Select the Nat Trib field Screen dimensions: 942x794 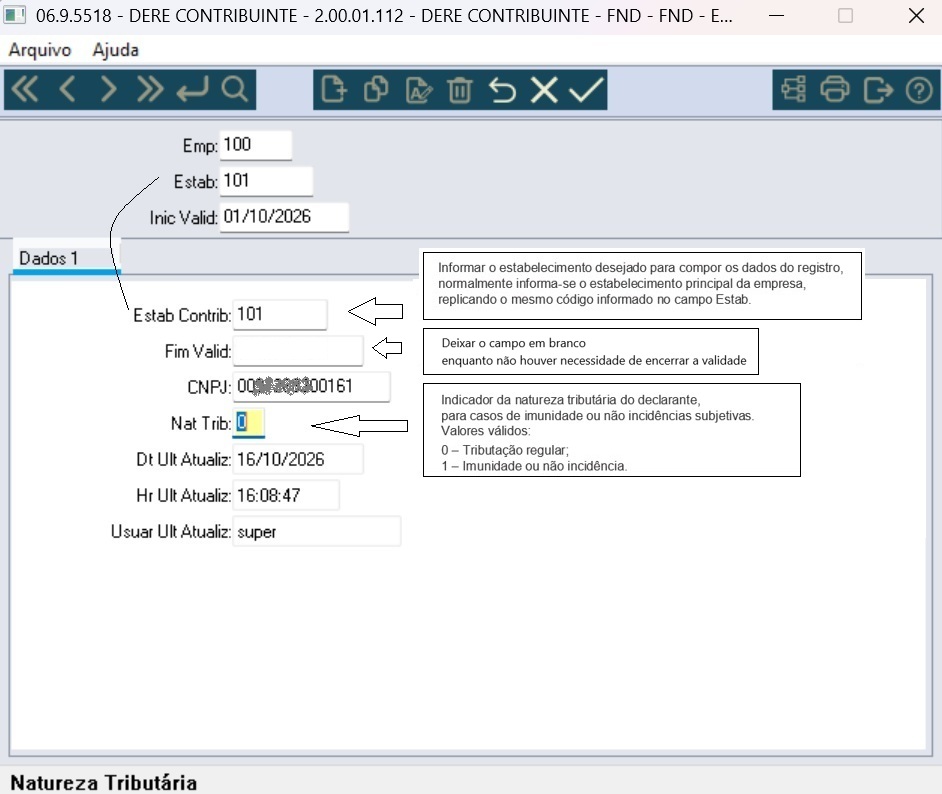pos(248,423)
